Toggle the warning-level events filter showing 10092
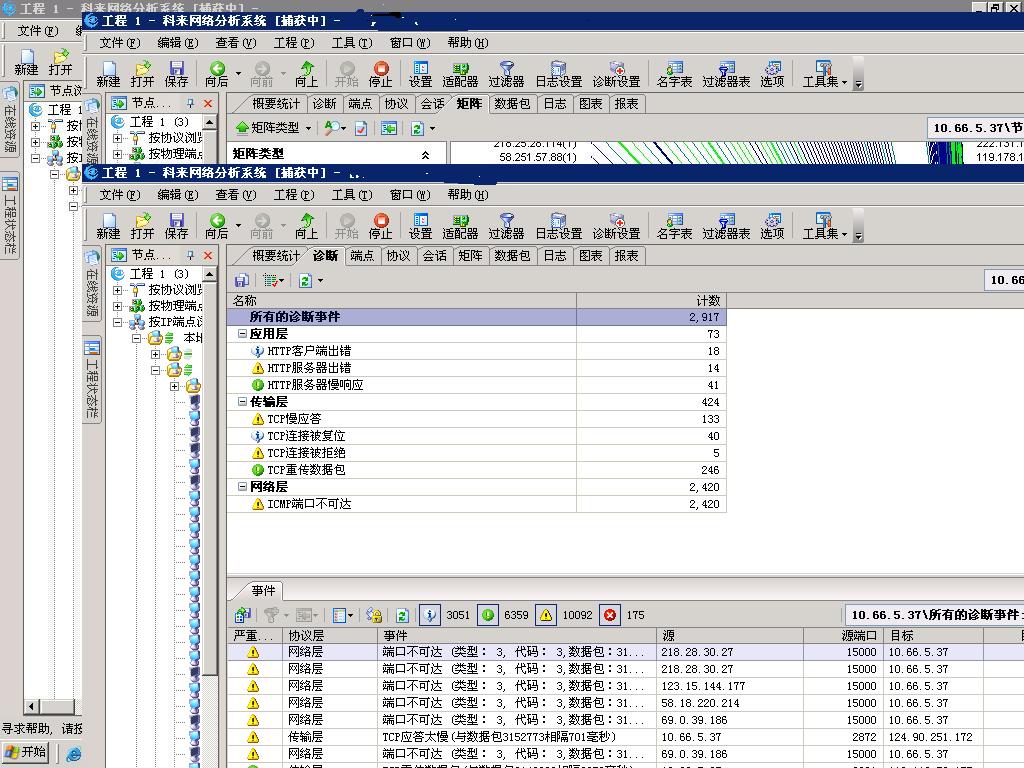This screenshot has height=768, width=1024. pyautogui.click(x=546, y=615)
